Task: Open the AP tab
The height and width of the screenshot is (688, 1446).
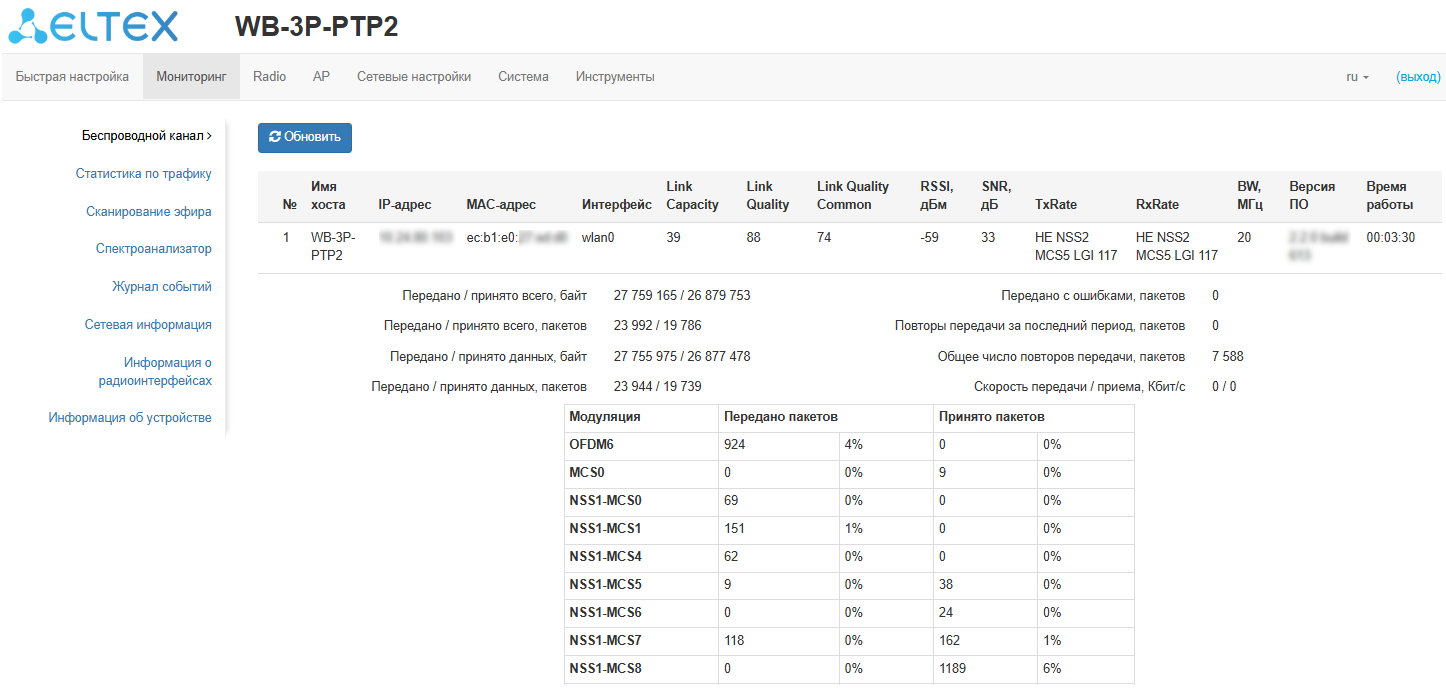Action: pyautogui.click(x=321, y=77)
